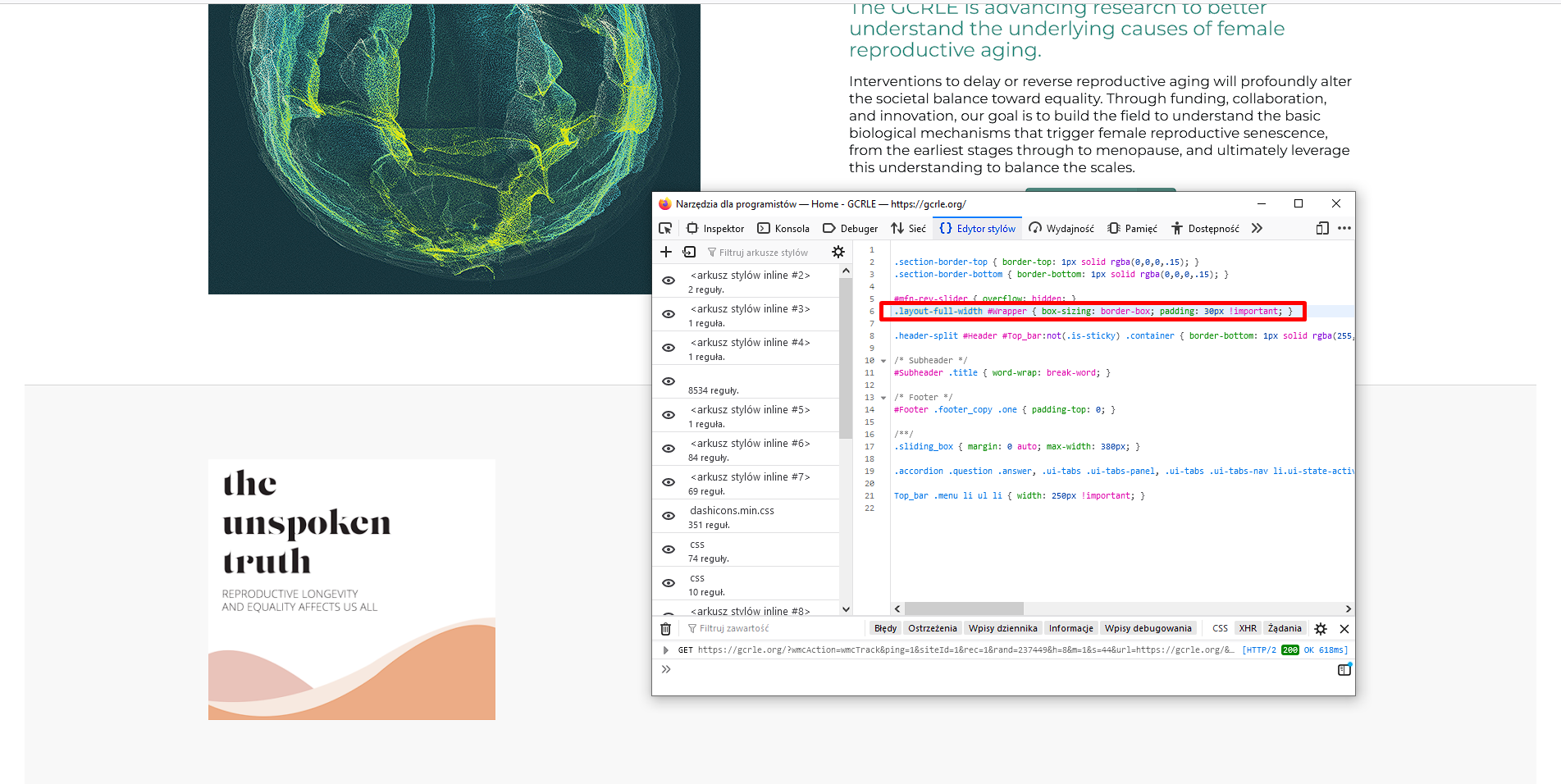The width and height of the screenshot is (1561, 784).
Task: Toggle the Ostrzeżenia warnings filter
Action: 932,628
